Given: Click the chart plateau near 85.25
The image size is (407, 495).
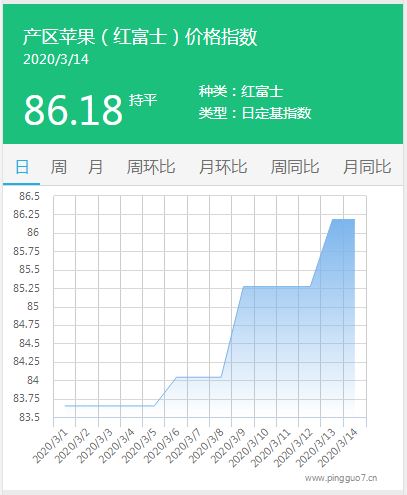Looking at the screenshot, I should (277, 286).
